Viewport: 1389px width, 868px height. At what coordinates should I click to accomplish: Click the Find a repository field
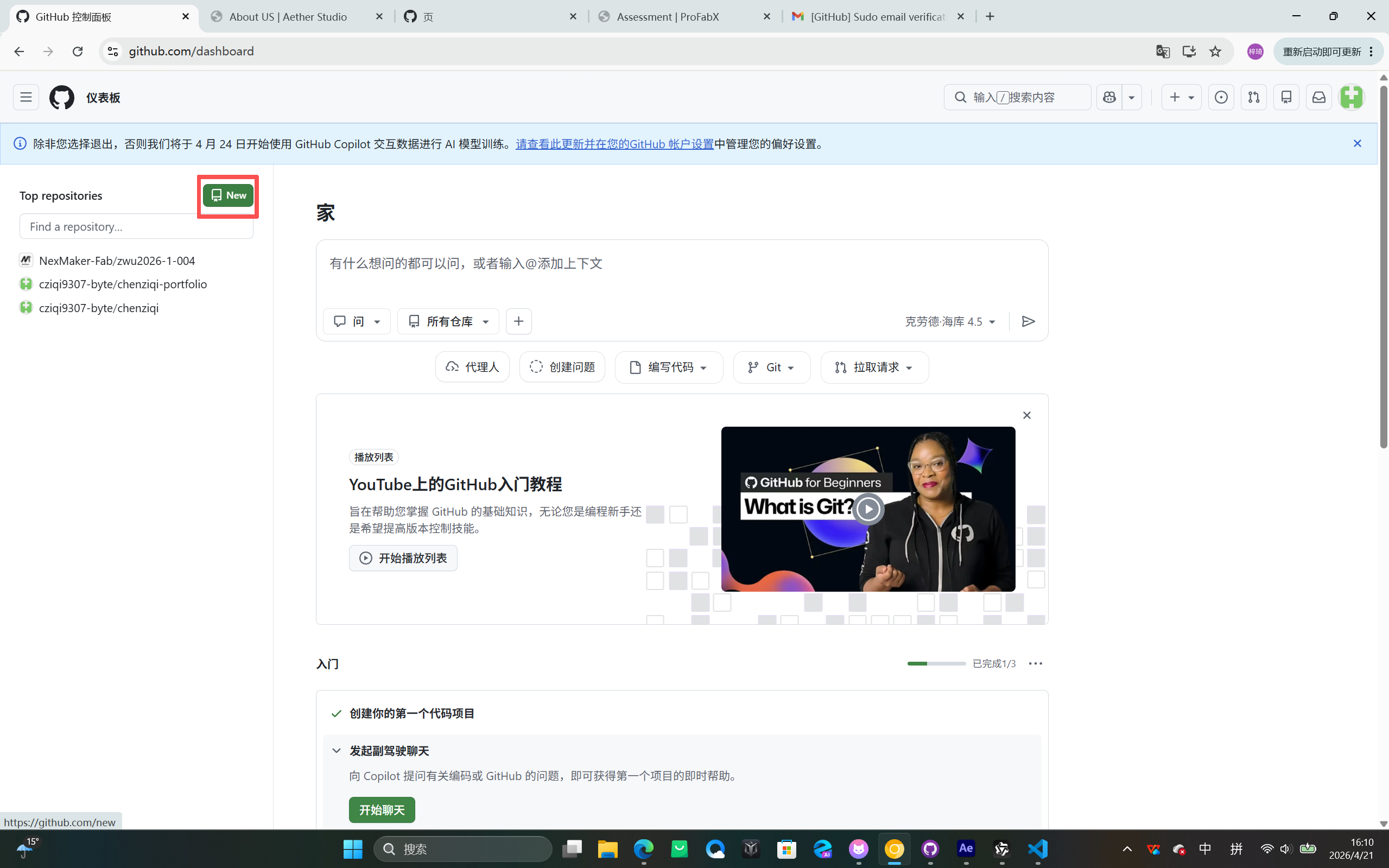coord(136,226)
